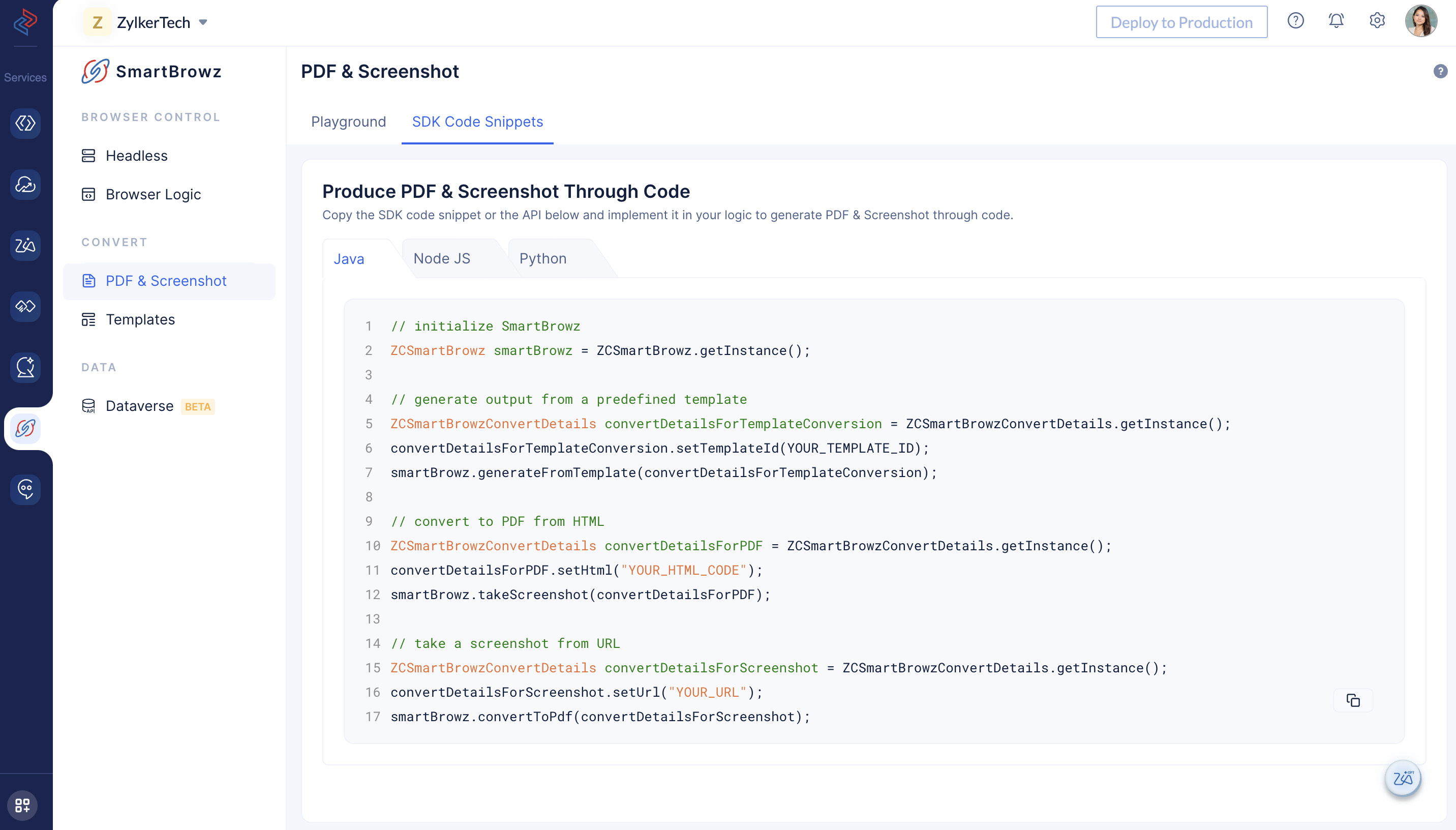Switch to the Playground tab
Image resolution: width=1456 pixels, height=830 pixels.
[x=348, y=122]
